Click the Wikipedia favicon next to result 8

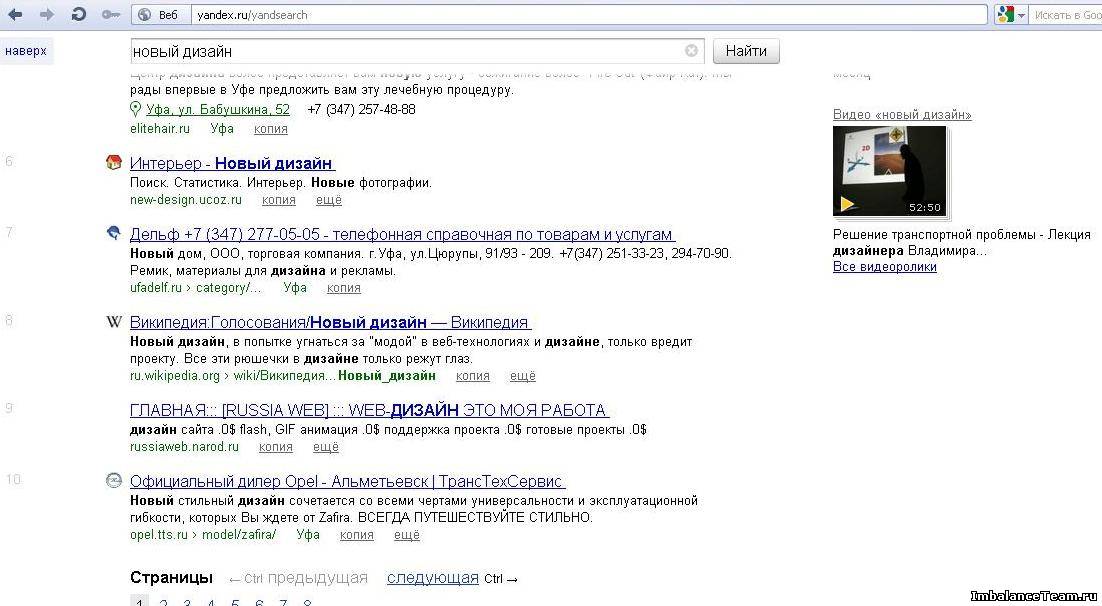pyautogui.click(x=114, y=322)
